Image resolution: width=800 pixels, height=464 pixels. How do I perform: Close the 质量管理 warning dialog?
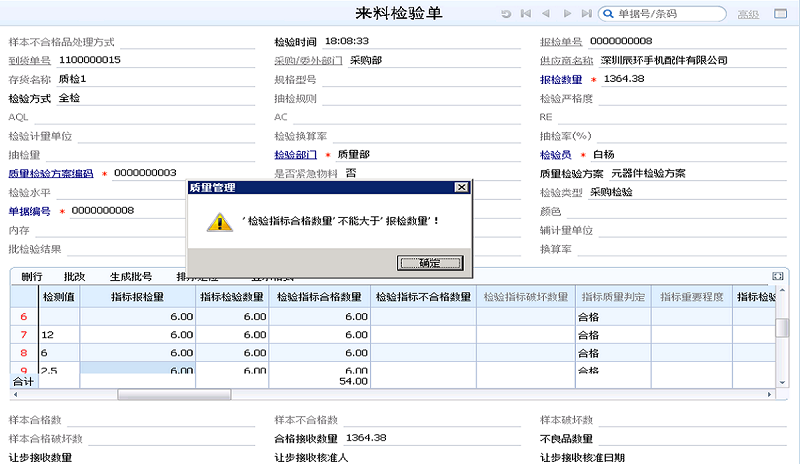pyautogui.click(x=461, y=187)
